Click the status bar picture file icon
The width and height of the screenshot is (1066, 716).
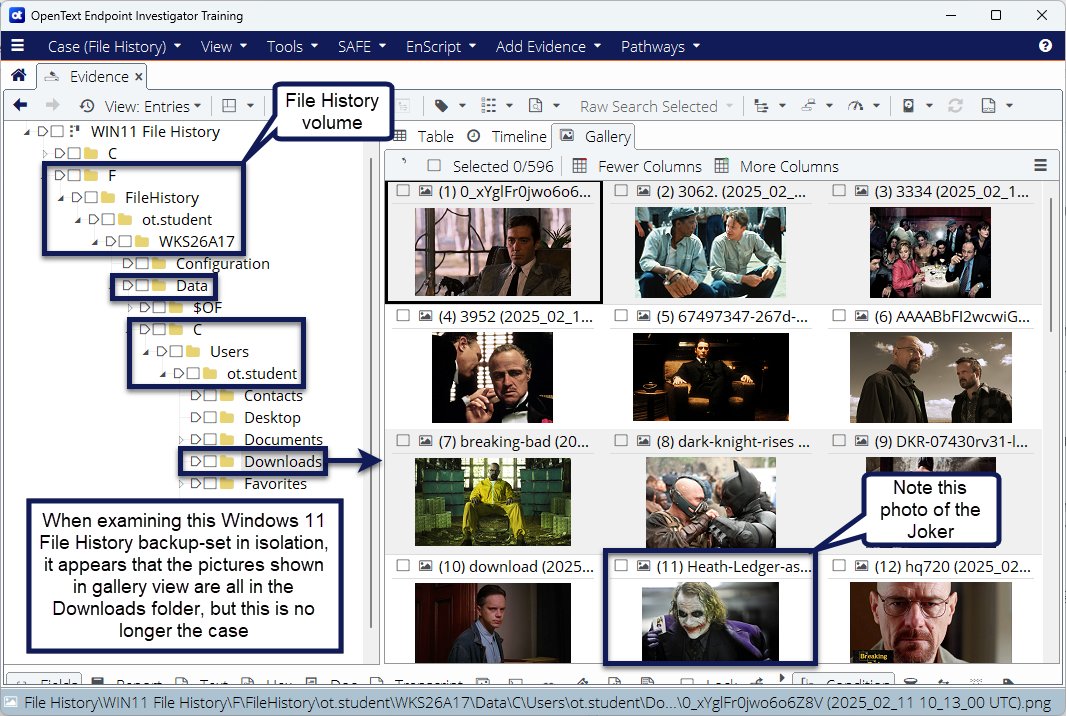pos(11,702)
